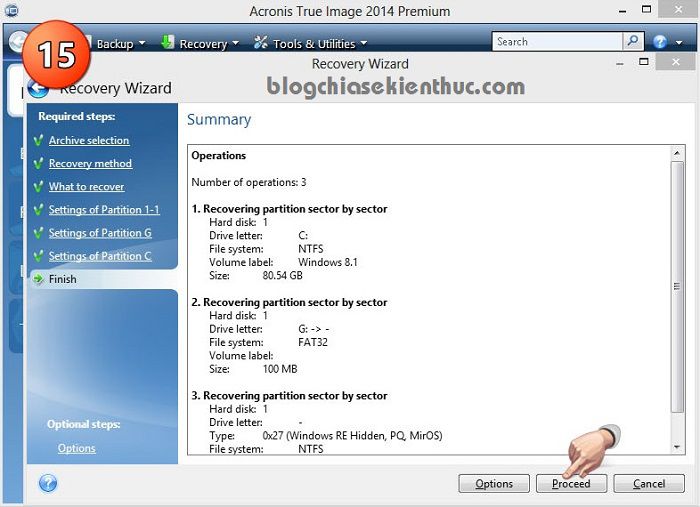This screenshot has height=507, width=700.
Task: Click the summary scrollbar down arrow
Action: pyautogui.click(x=677, y=447)
